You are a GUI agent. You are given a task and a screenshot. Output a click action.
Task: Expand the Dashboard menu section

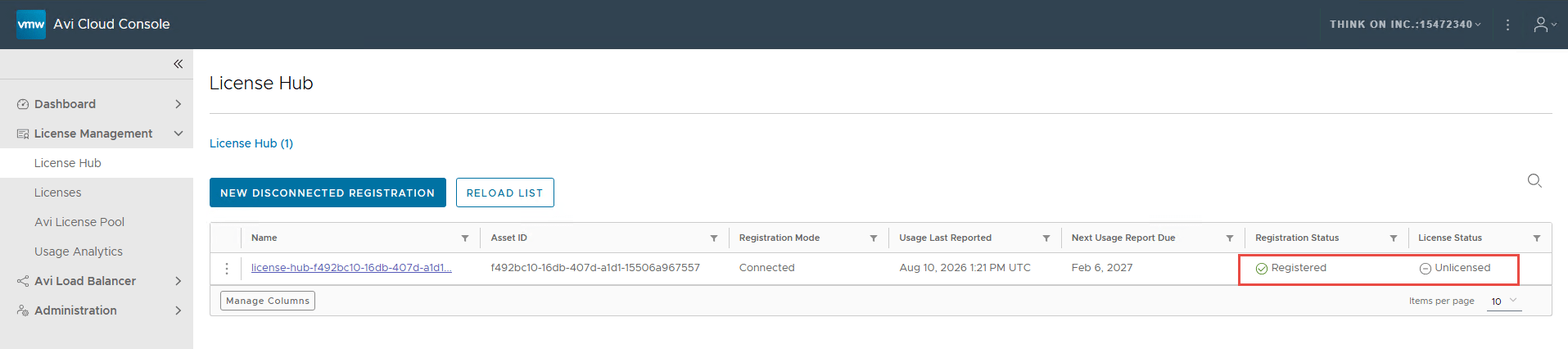click(97, 104)
